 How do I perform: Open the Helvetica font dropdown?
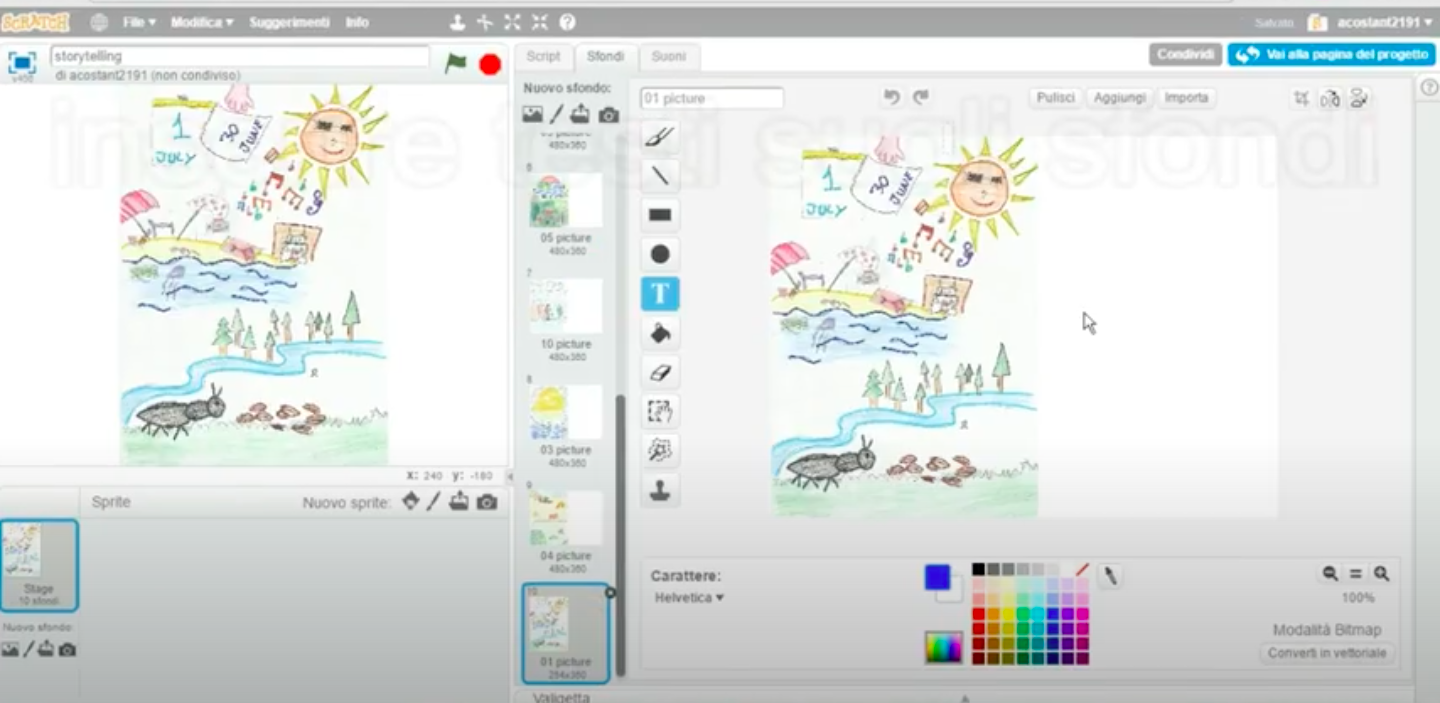pyautogui.click(x=689, y=598)
